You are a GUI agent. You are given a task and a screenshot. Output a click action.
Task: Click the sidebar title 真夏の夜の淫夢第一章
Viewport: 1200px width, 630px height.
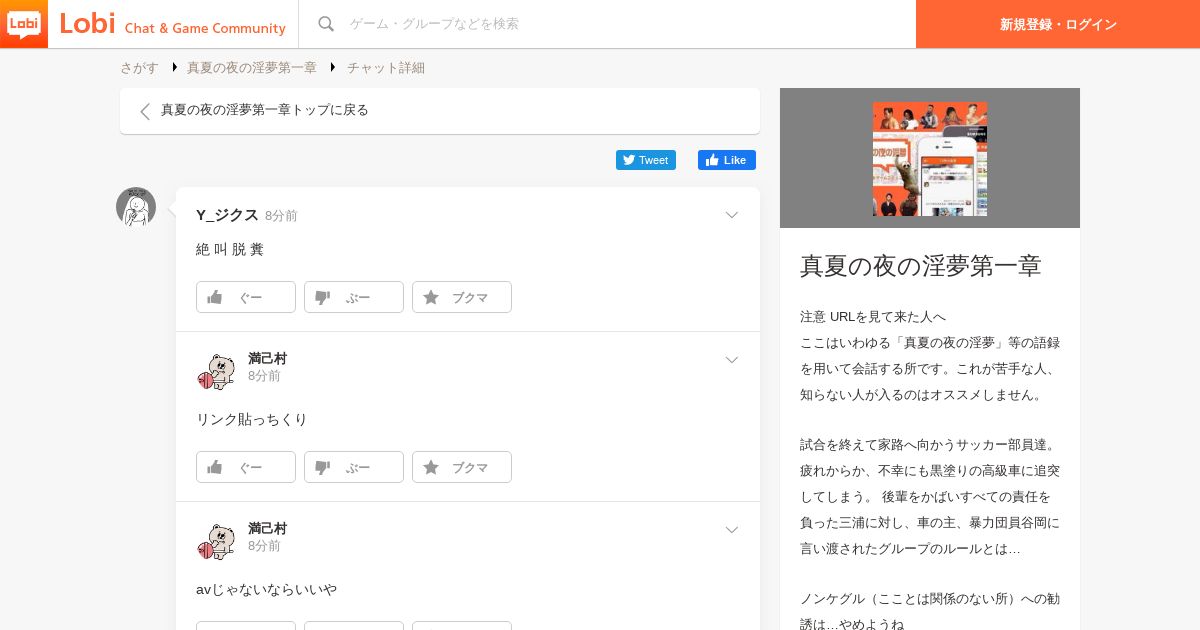(x=921, y=266)
